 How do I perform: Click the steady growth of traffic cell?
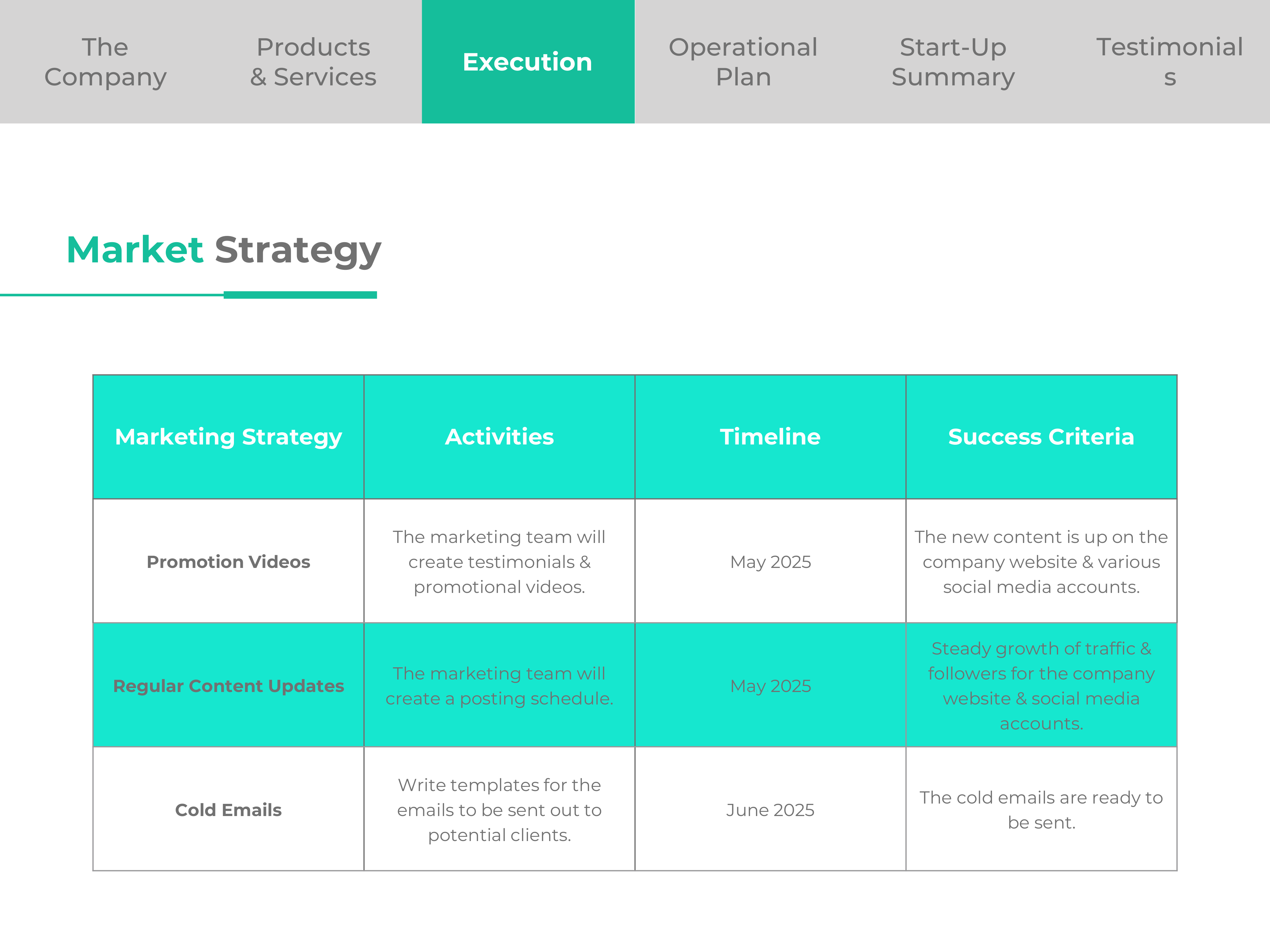click(x=1041, y=685)
